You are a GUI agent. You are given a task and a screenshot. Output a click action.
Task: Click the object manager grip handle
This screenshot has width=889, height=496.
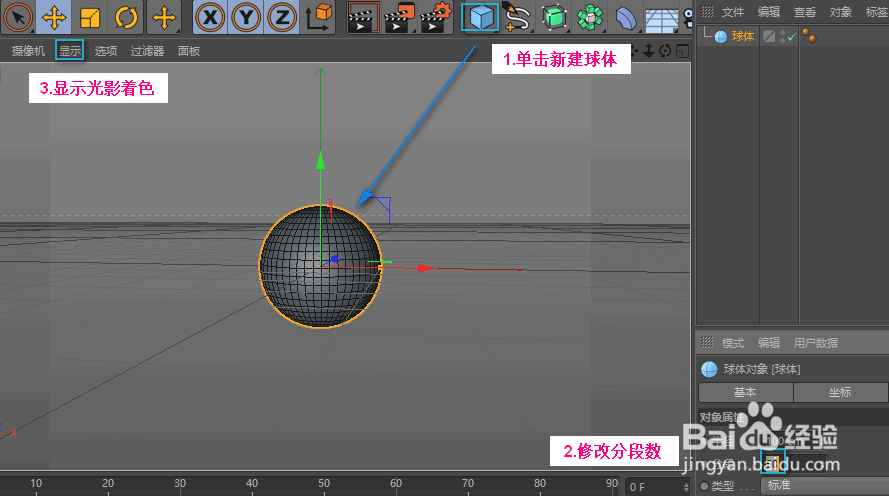707,11
